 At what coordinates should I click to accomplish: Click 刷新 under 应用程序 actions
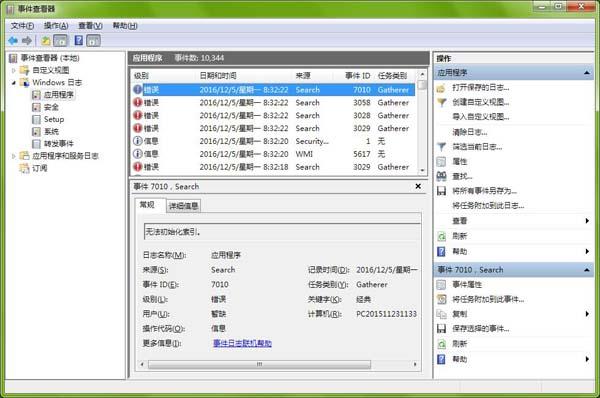pos(460,236)
